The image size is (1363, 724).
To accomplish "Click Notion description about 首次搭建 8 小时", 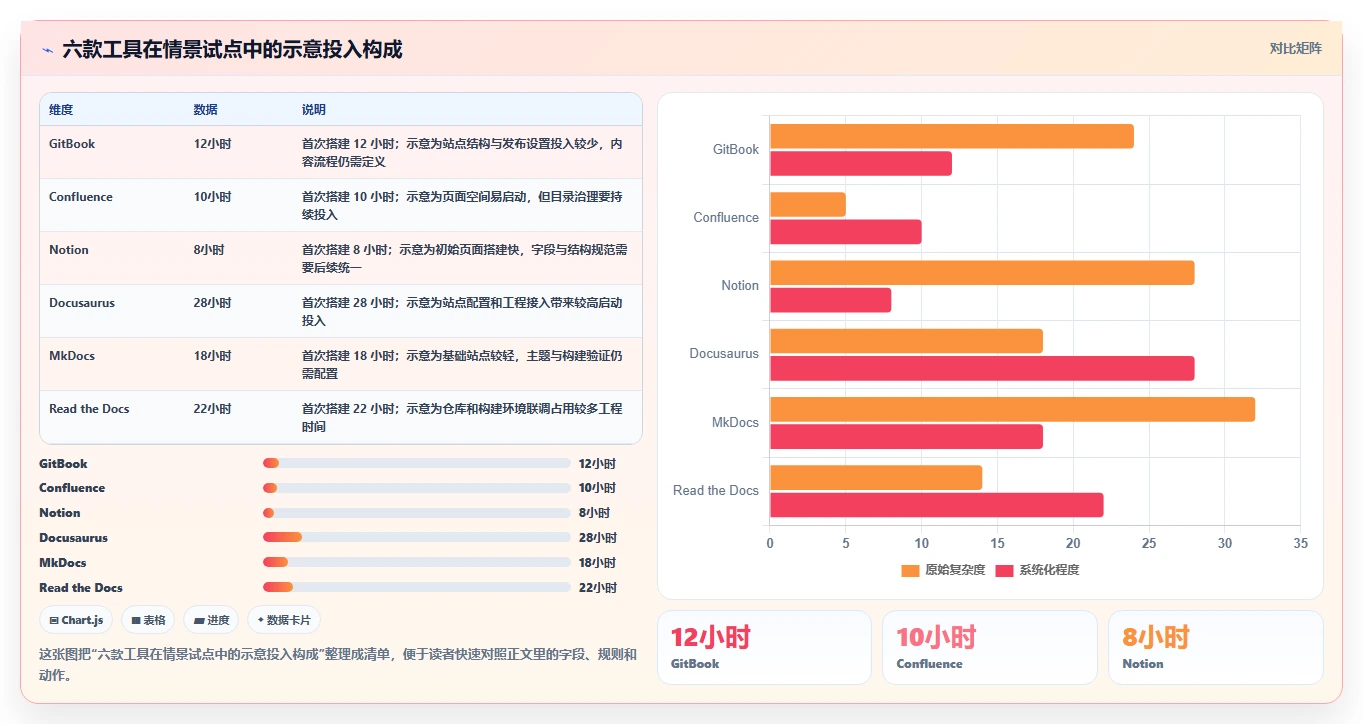I will pyautogui.click(x=464, y=259).
